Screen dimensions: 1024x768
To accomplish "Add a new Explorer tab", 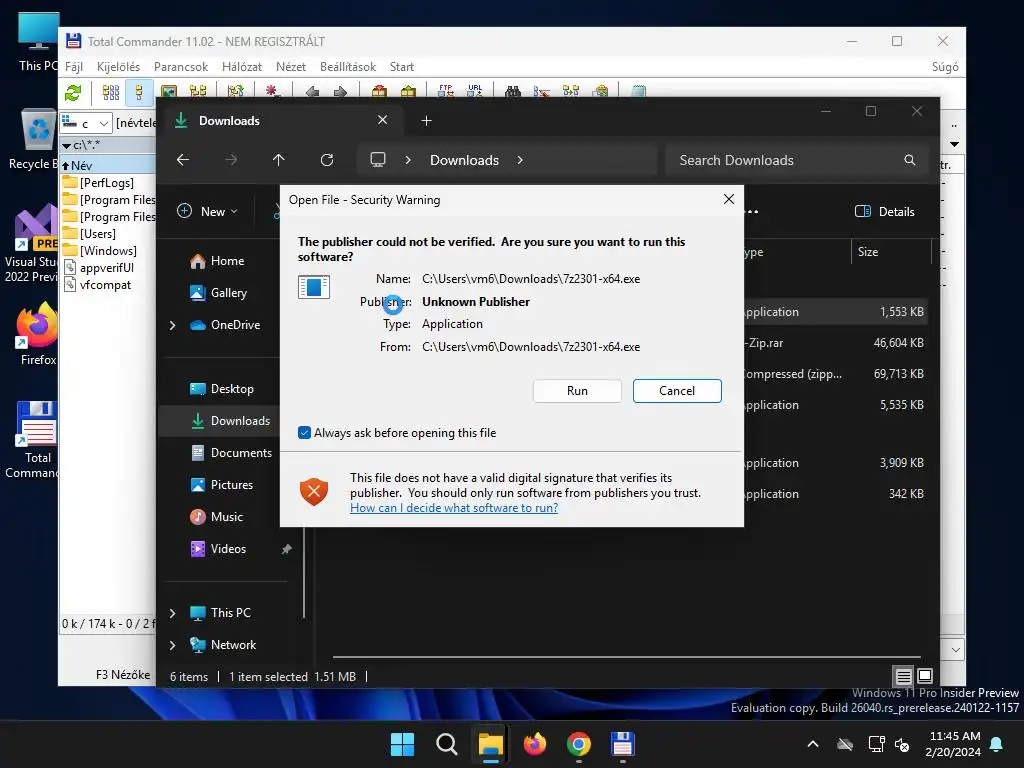I will coord(426,121).
